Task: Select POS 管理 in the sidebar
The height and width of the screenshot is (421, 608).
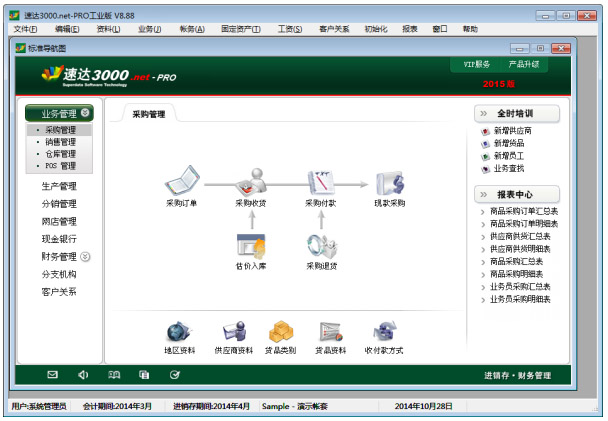Action: 59,166
